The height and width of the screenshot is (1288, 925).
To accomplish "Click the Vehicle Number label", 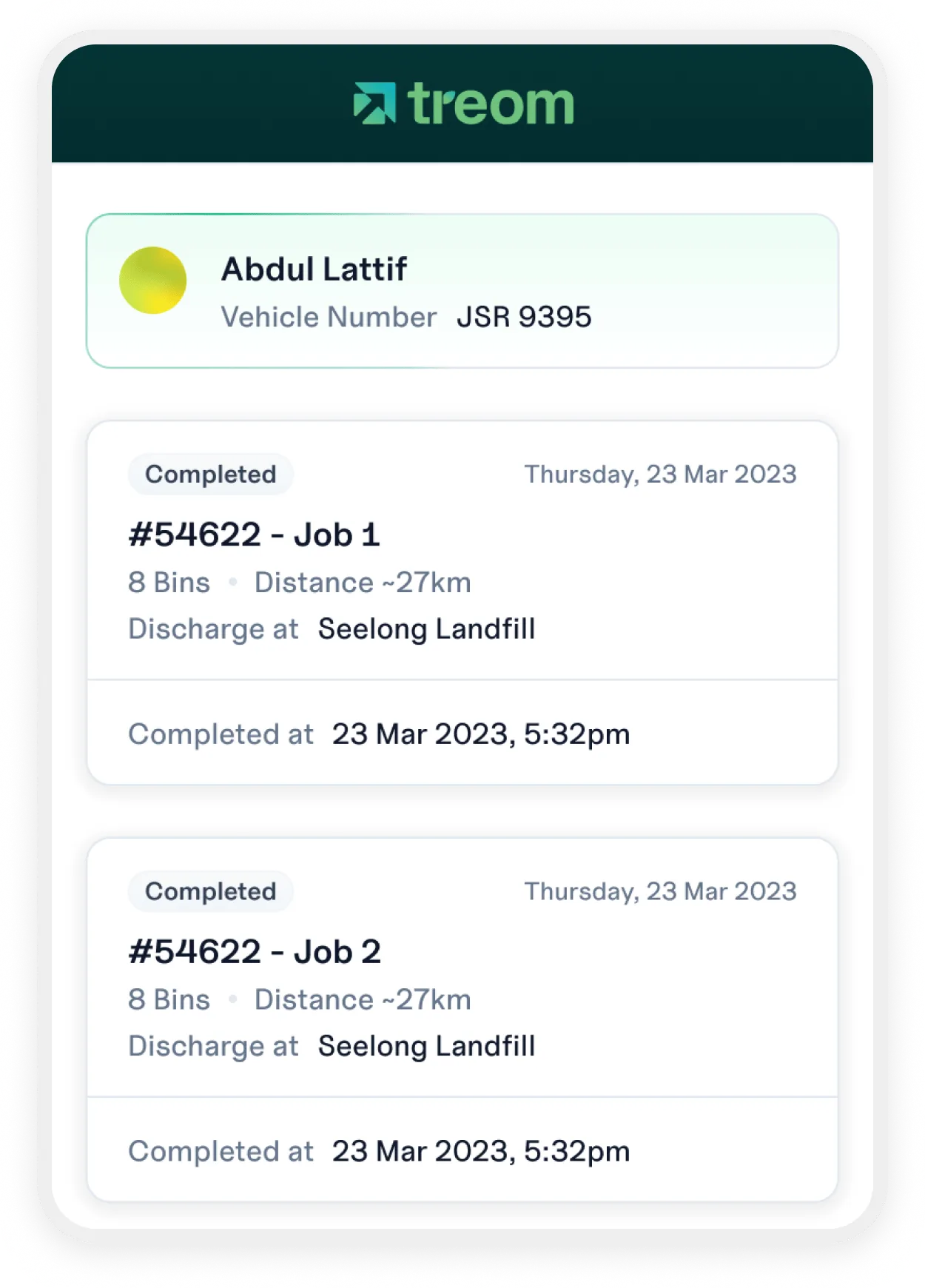I will 329,318.
